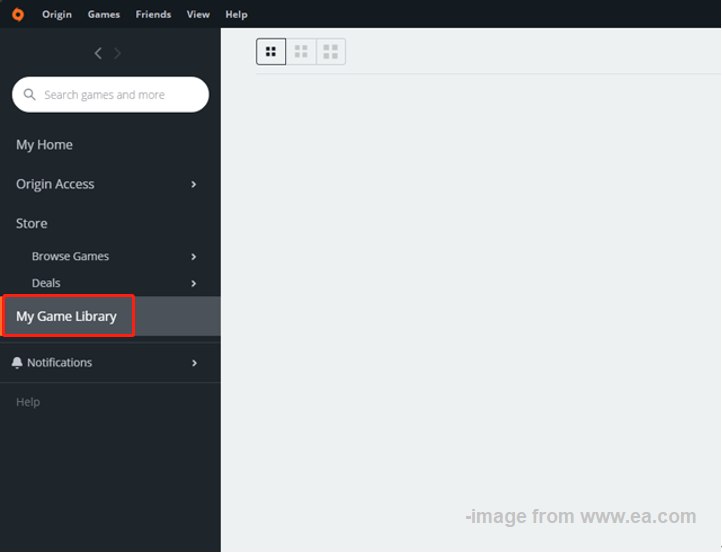Go back with the left arrow
The width and height of the screenshot is (722, 553).
click(98, 53)
